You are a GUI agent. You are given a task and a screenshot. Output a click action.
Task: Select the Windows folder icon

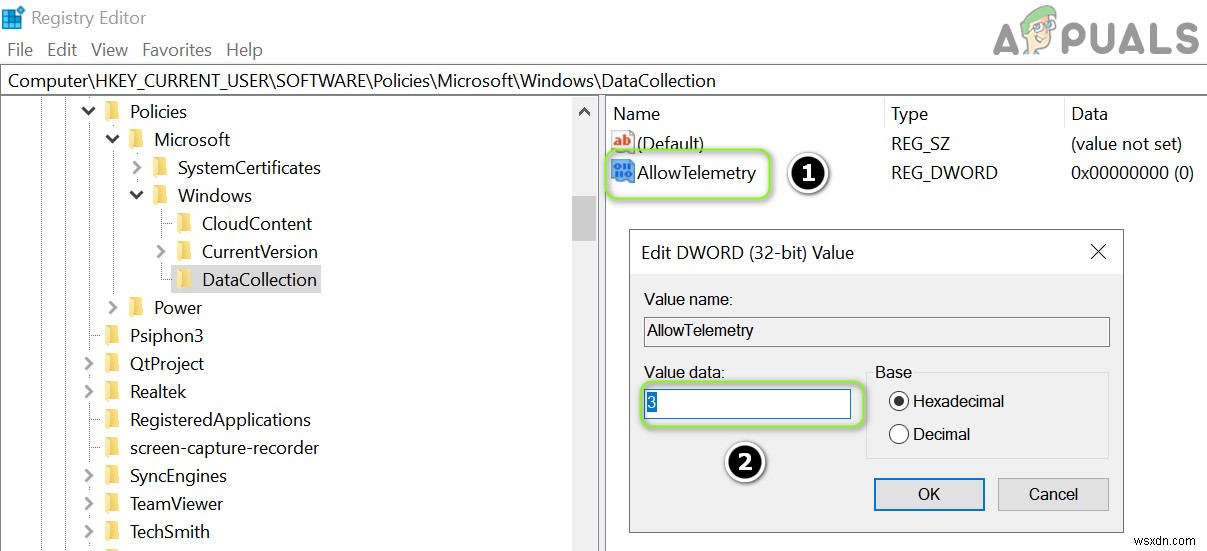pos(160,195)
